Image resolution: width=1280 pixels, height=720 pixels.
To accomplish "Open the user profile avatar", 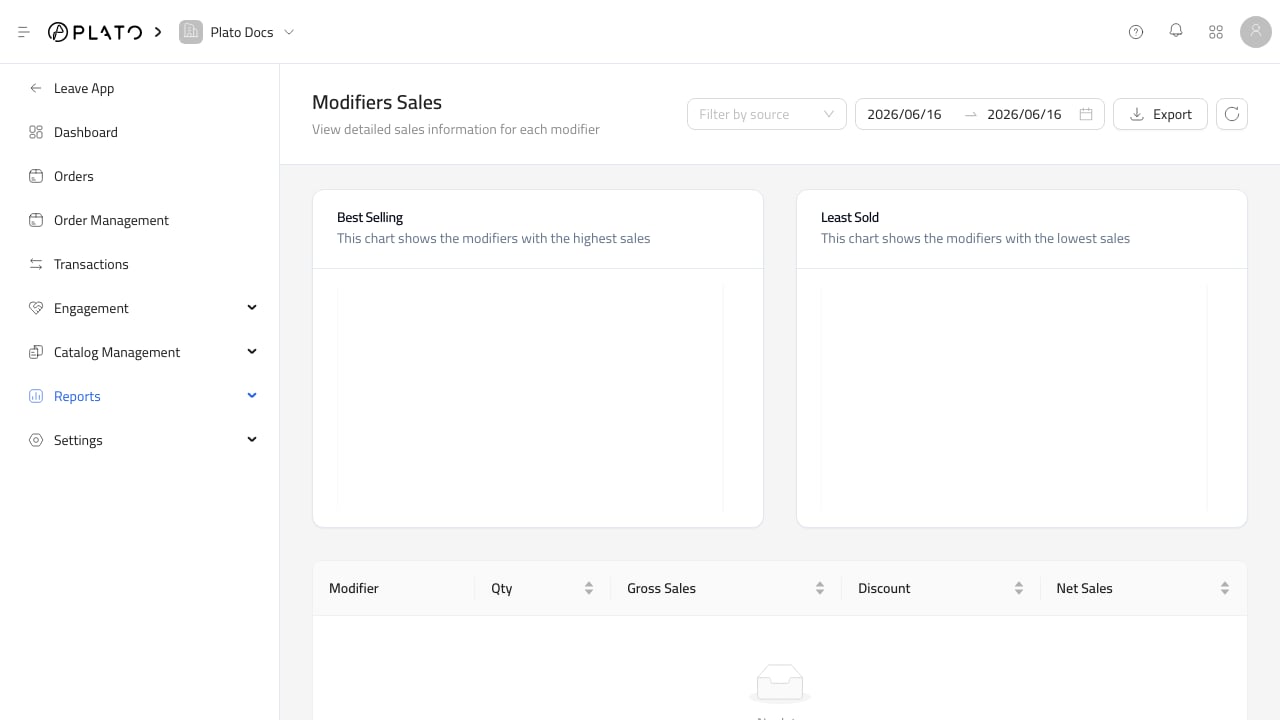I will click(x=1256, y=32).
